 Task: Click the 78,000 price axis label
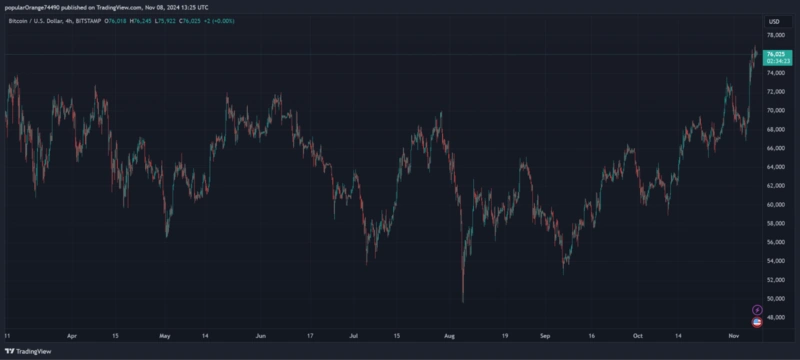[x=775, y=35]
